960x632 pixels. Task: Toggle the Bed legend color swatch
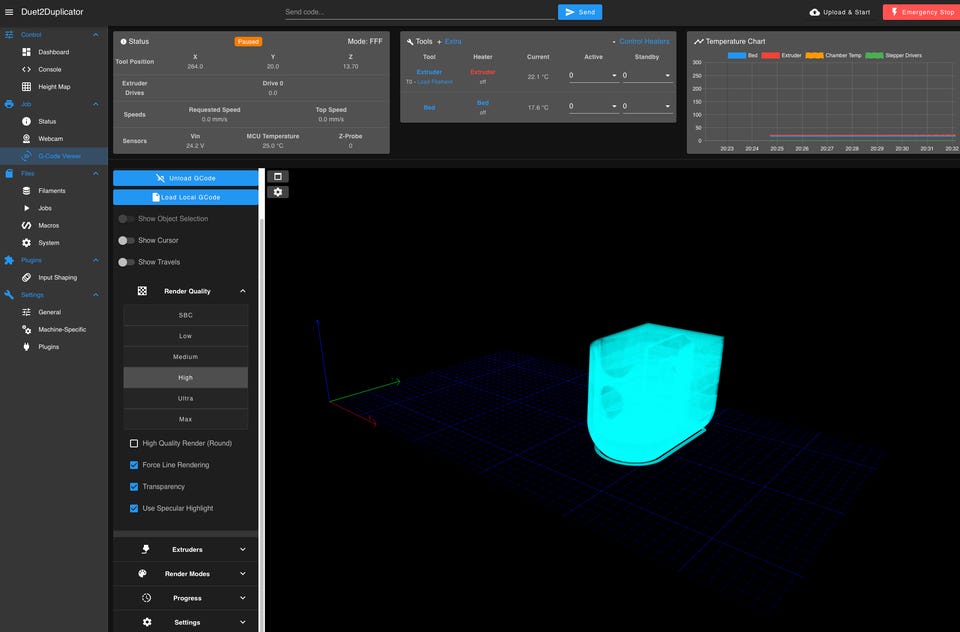(736, 55)
